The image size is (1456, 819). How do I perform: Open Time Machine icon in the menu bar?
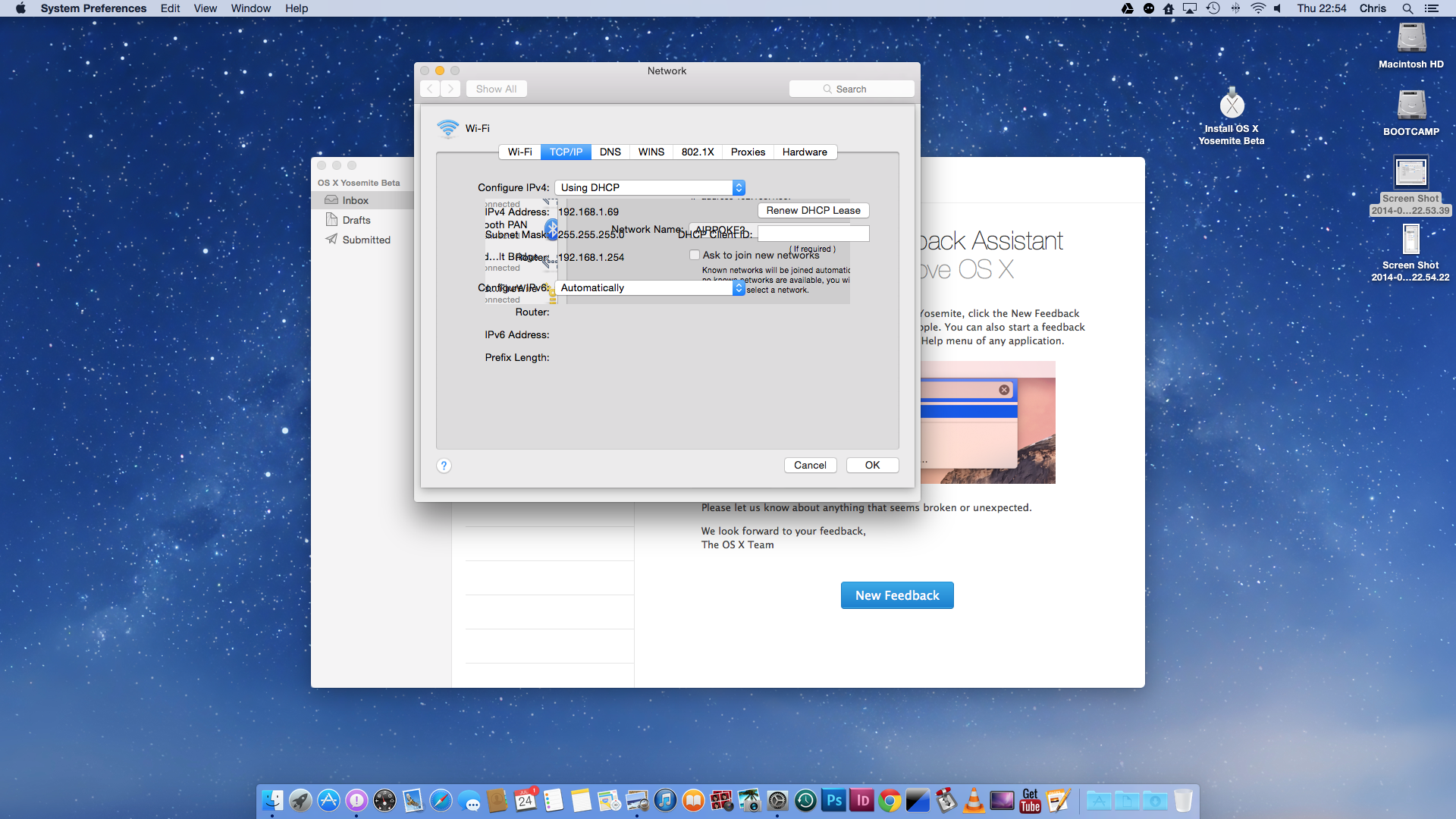(1213, 8)
